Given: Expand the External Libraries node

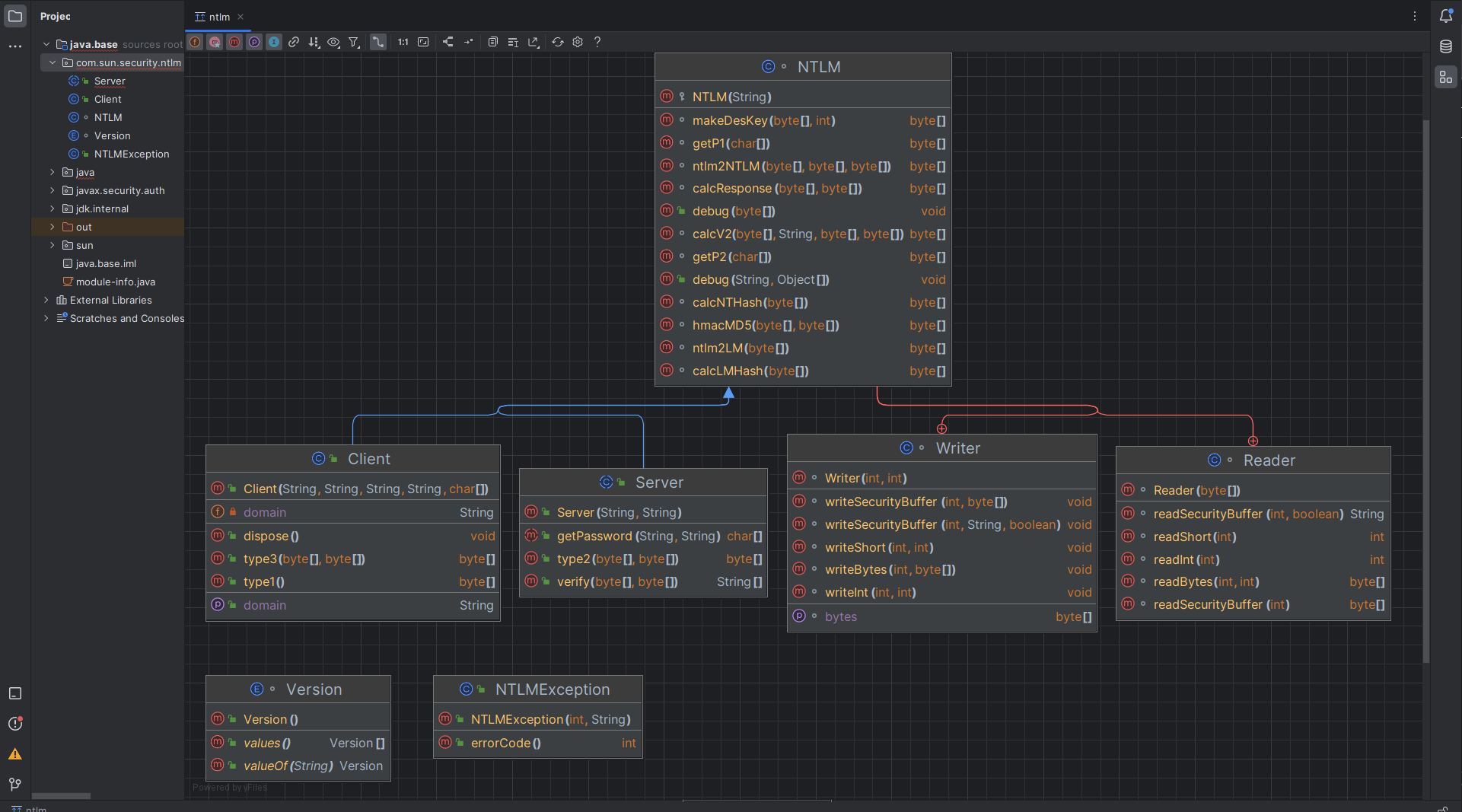Looking at the screenshot, I should coord(46,300).
